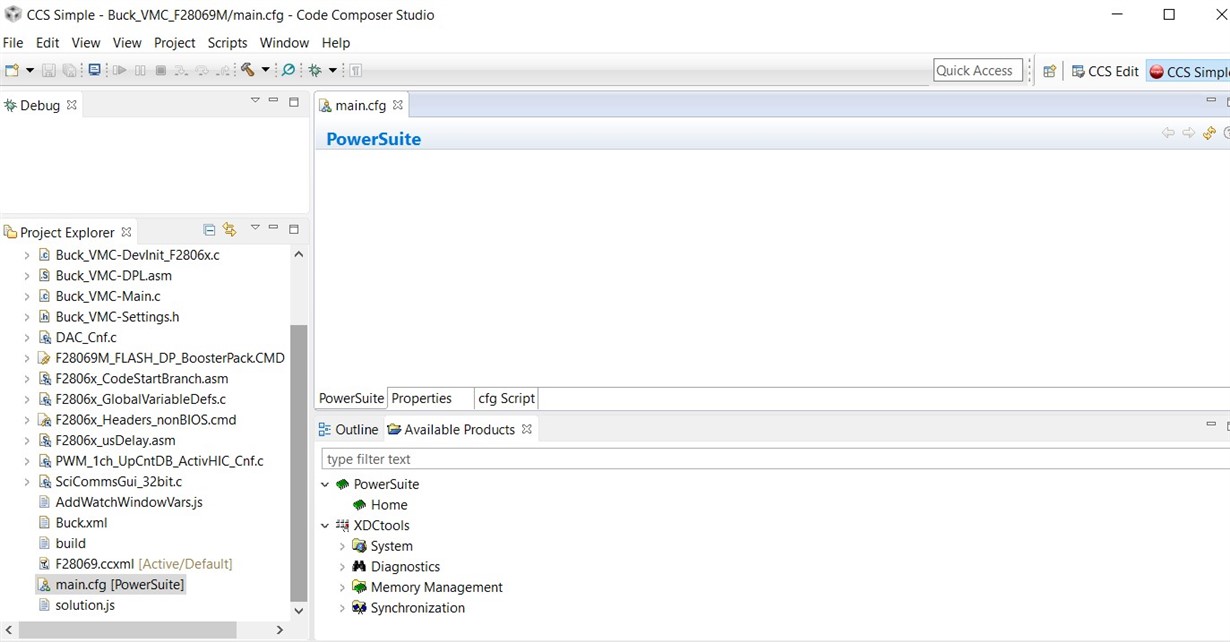Image resolution: width=1230 pixels, height=642 pixels.
Task: Click the New wizard toolbar icon
Action: (x=12, y=70)
